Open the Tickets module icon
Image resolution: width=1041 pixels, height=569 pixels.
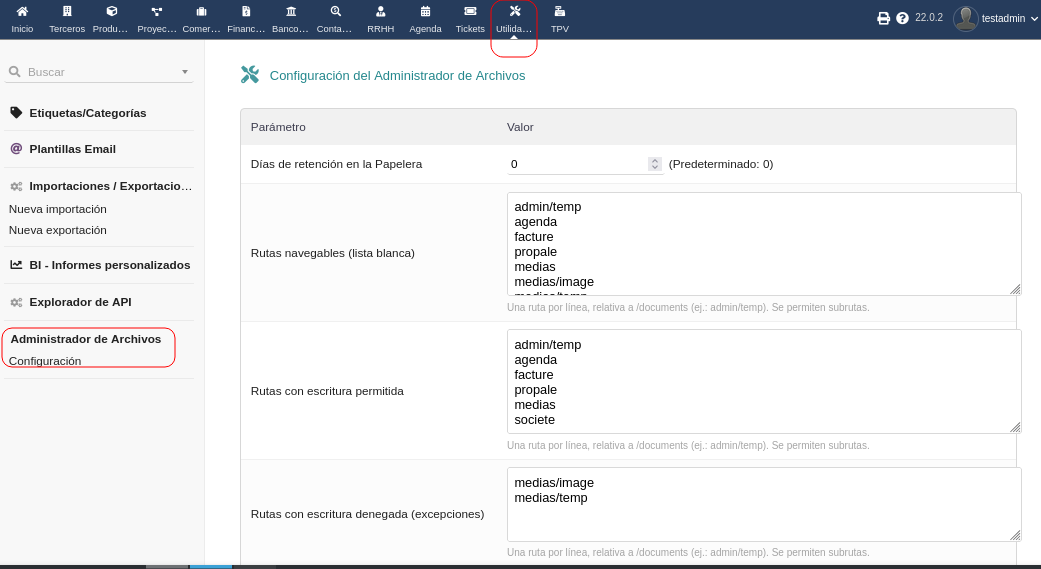tap(470, 12)
